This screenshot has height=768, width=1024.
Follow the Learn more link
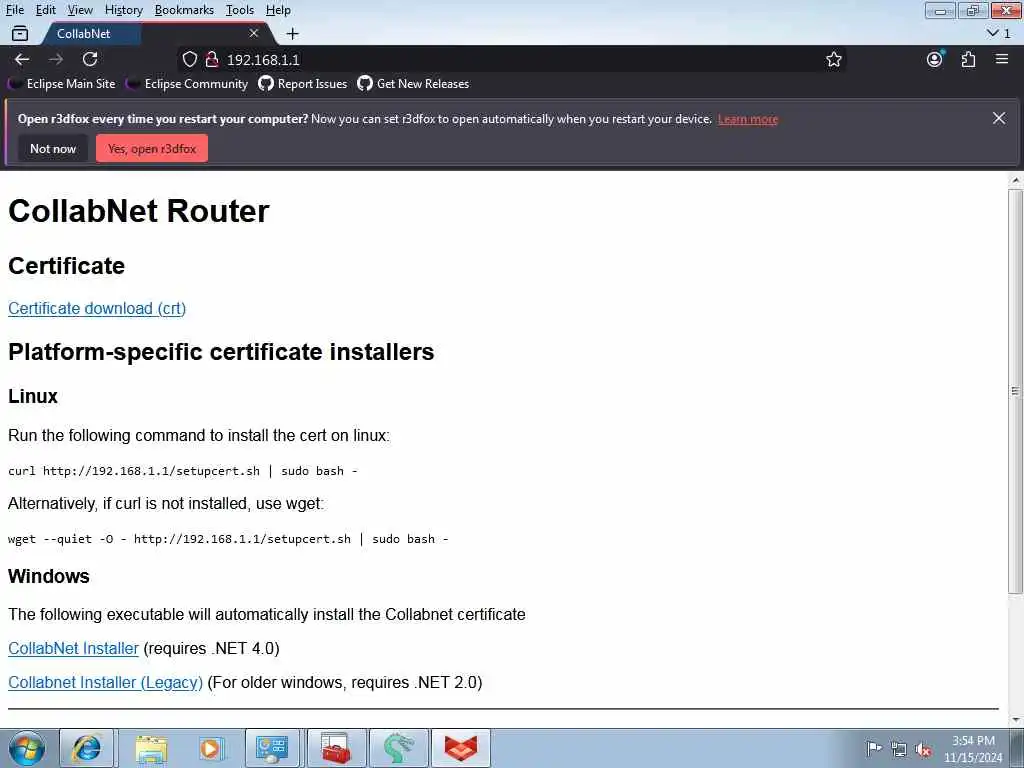(748, 119)
